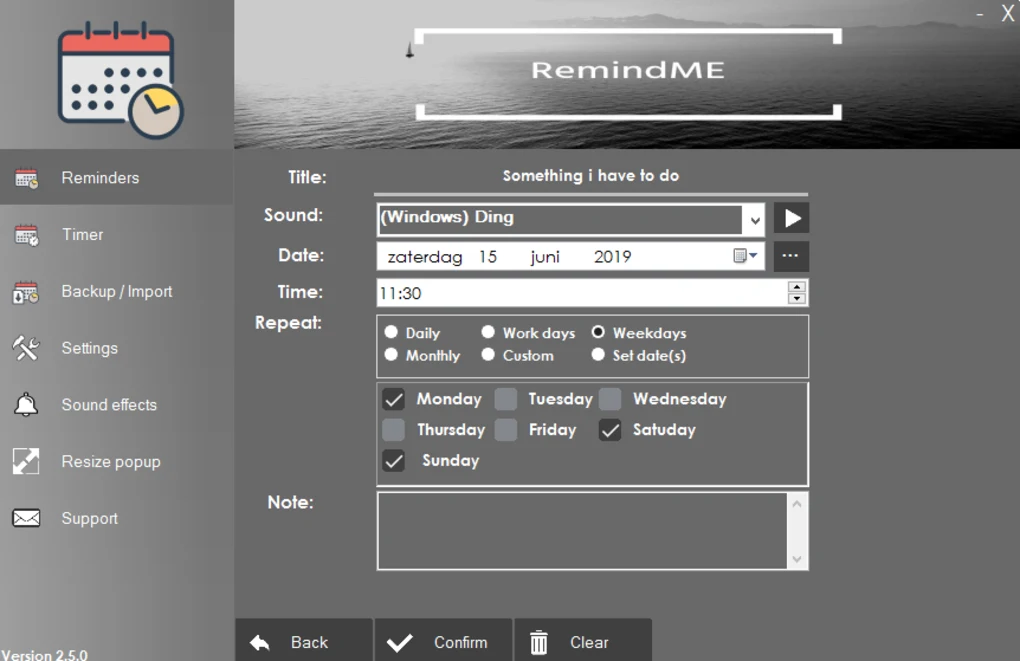This screenshot has height=661, width=1020.
Task: Check the Tuesday checkbox
Action: [x=505, y=398]
